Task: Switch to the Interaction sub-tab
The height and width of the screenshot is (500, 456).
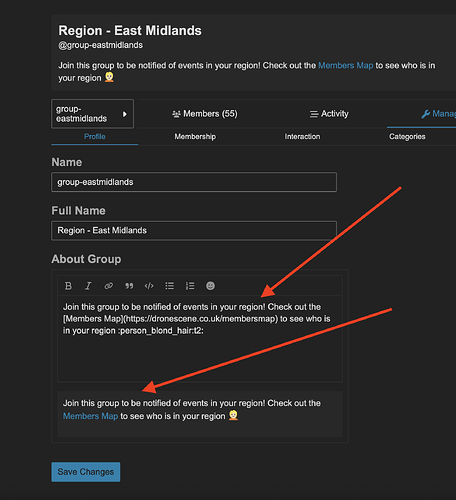Action: (302, 137)
